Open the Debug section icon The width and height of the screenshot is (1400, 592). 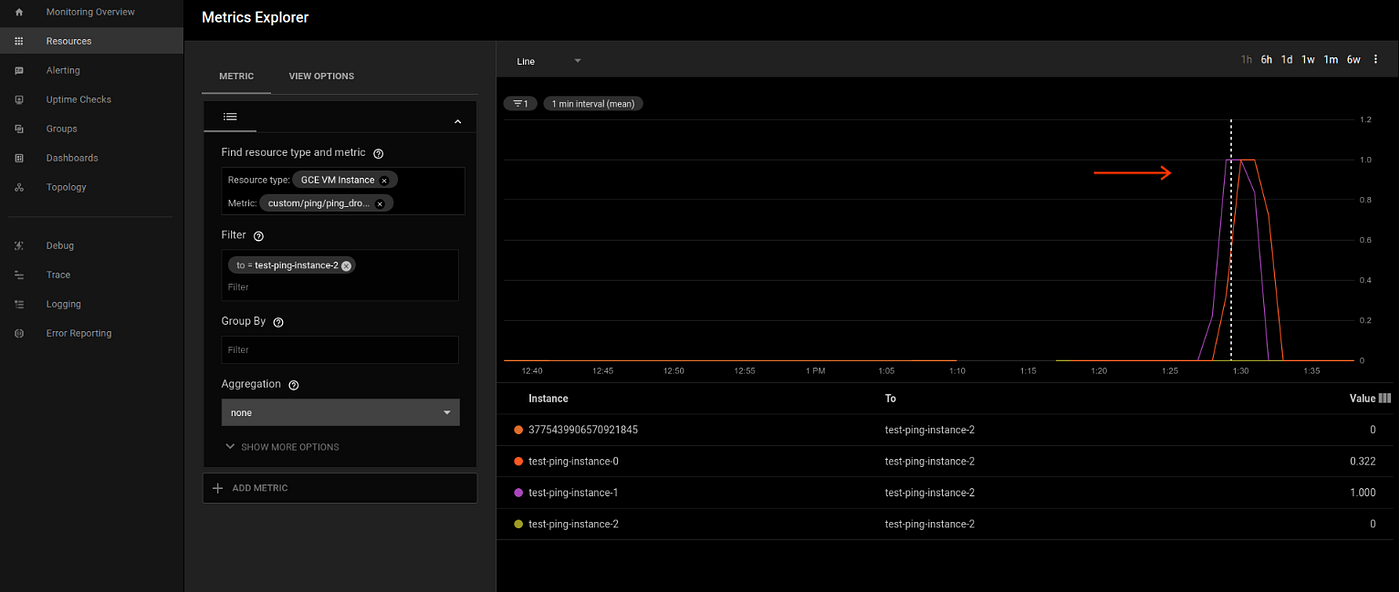tap(18, 245)
